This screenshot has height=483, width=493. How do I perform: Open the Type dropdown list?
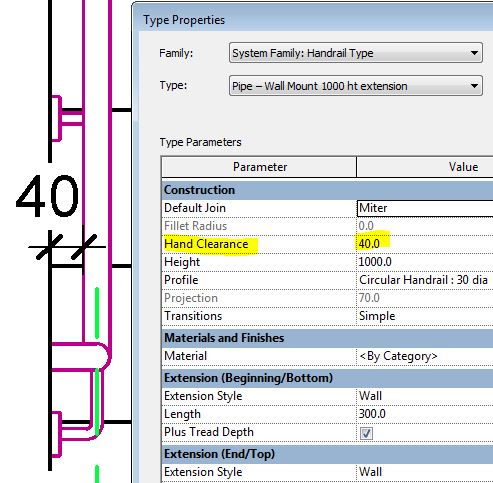click(x=356, y=86)
